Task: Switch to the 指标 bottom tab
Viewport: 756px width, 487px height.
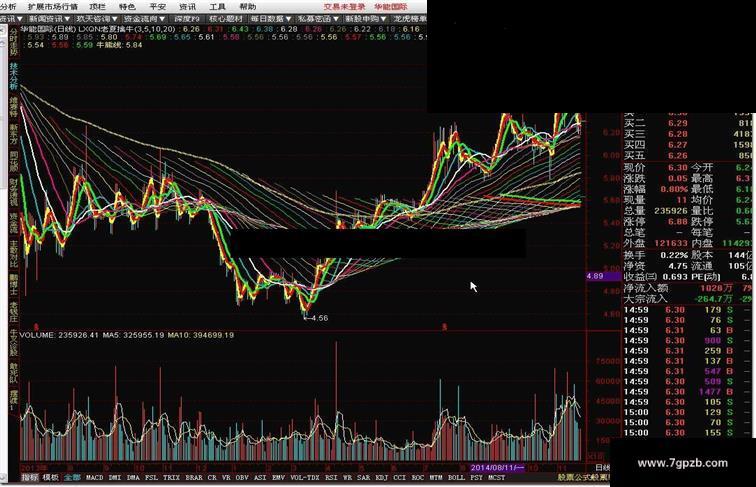Action: [30, 477]
